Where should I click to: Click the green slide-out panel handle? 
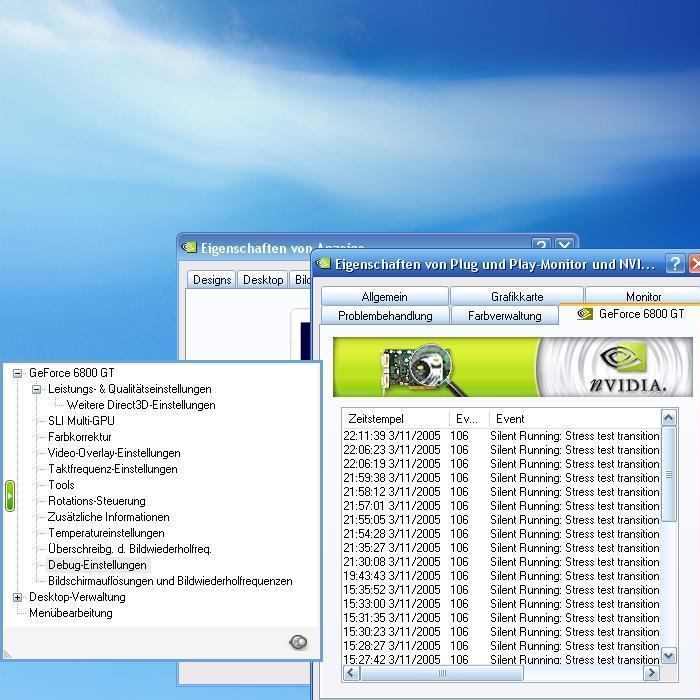click(9, 496)
